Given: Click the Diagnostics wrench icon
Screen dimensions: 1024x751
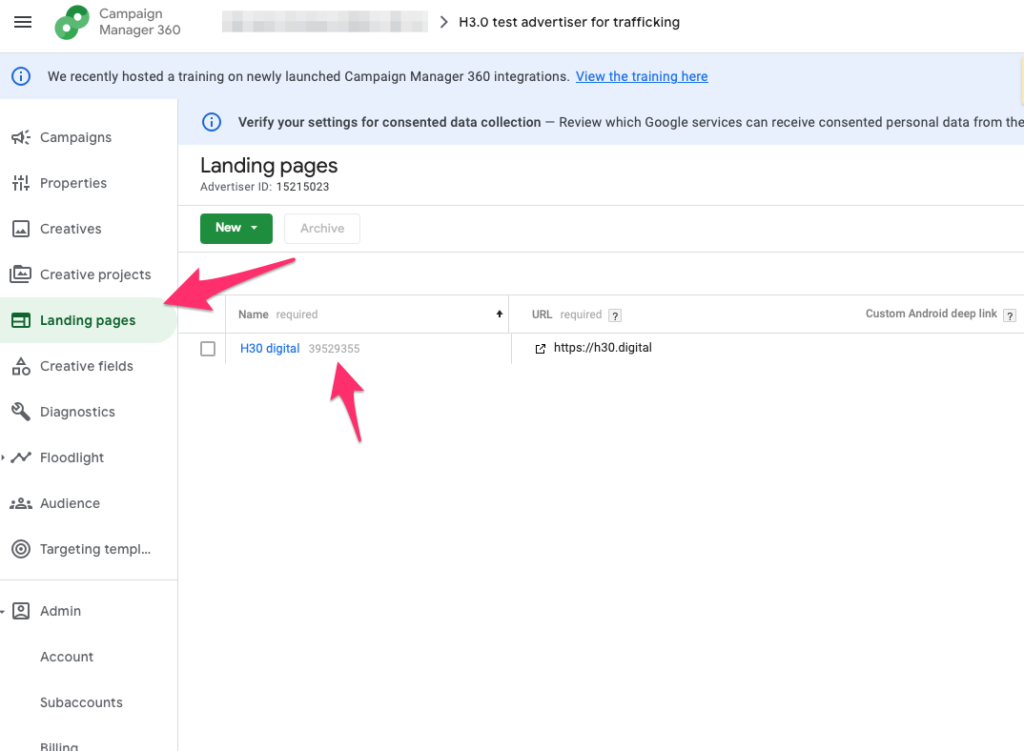Looking at the screenshot, I should click(x=20, y=412).
